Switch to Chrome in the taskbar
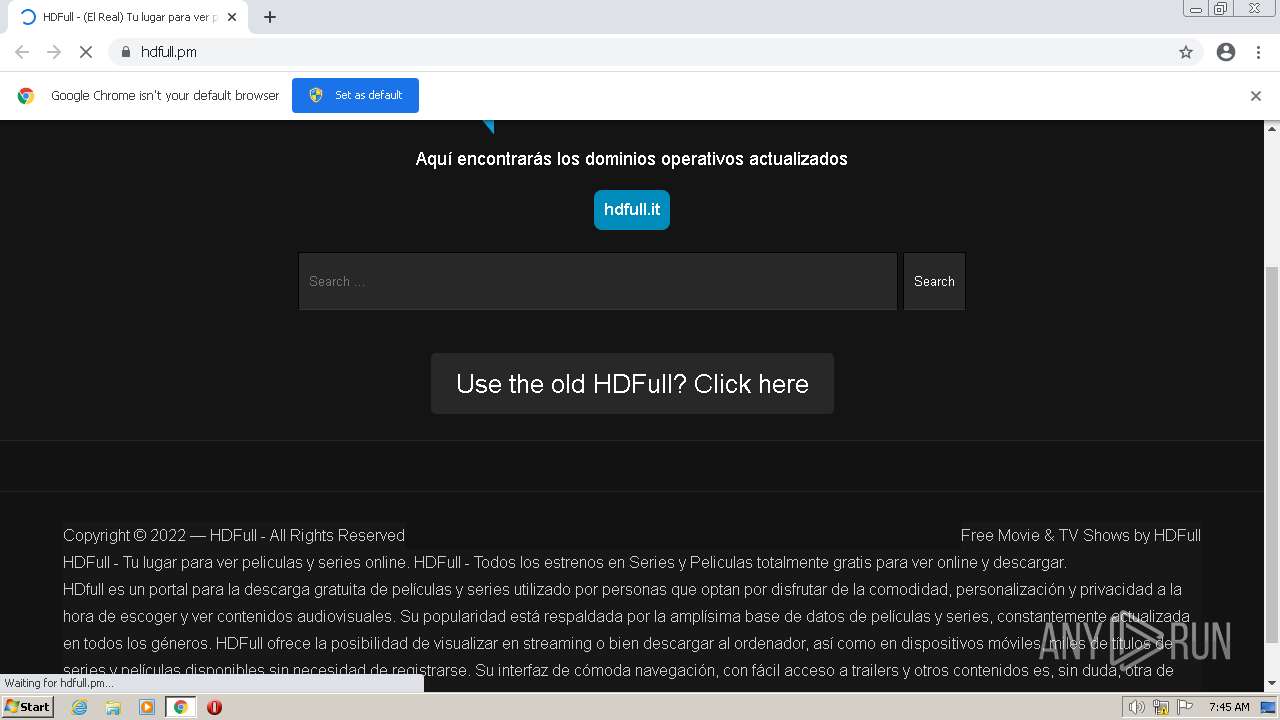This screenshot has width=1280, height=720. pyautogui.click(x=180, y=707)
